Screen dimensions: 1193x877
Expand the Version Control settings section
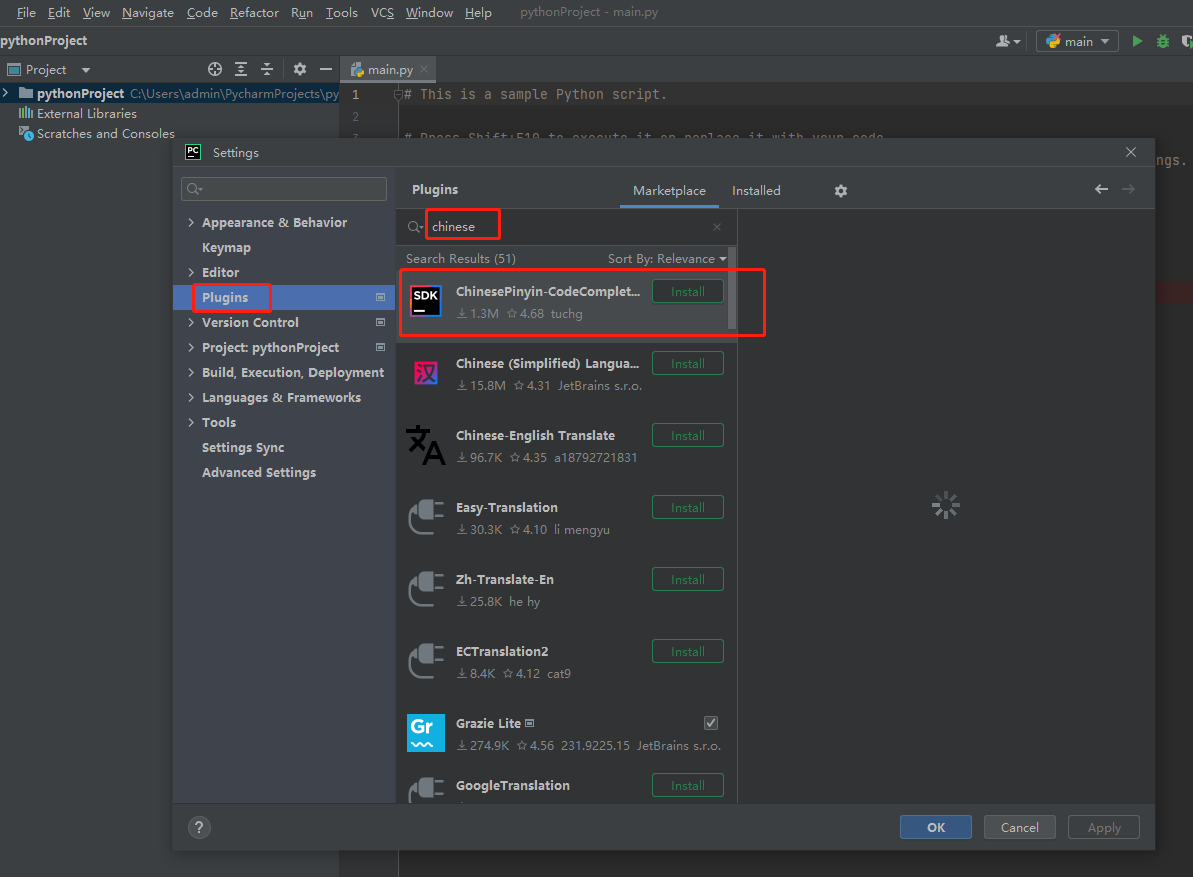pyautogui.click(x=191, y=323)
